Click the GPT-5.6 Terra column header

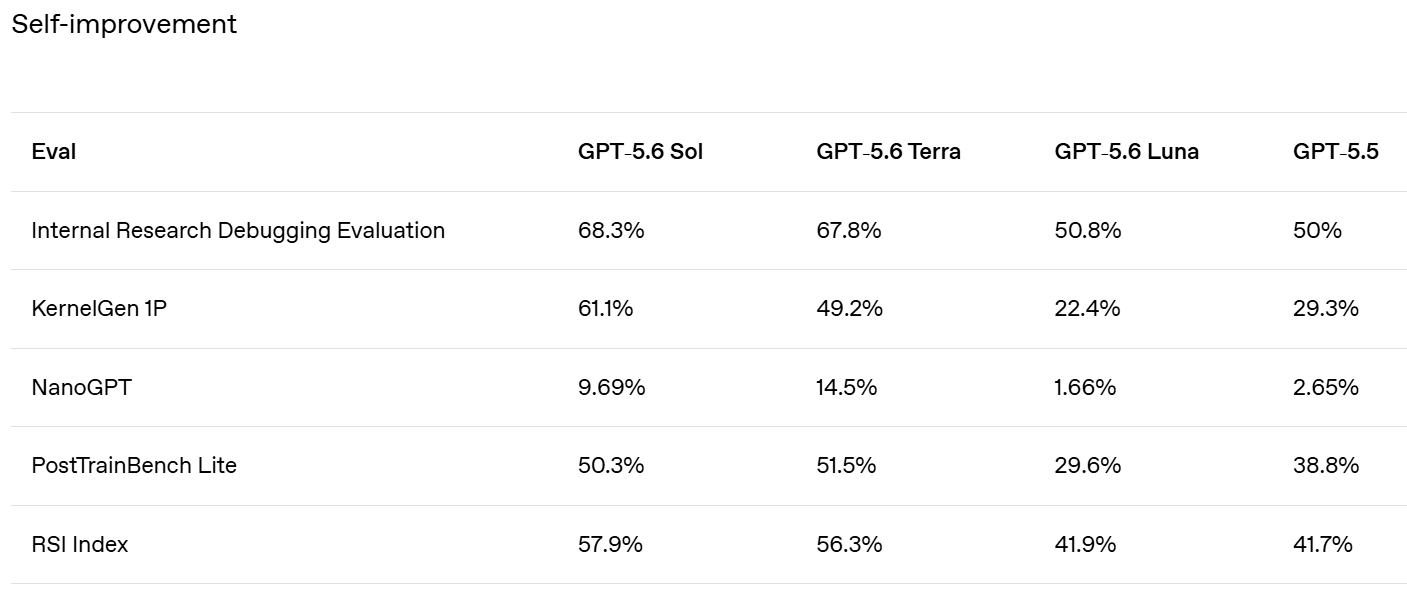[888, 152]
